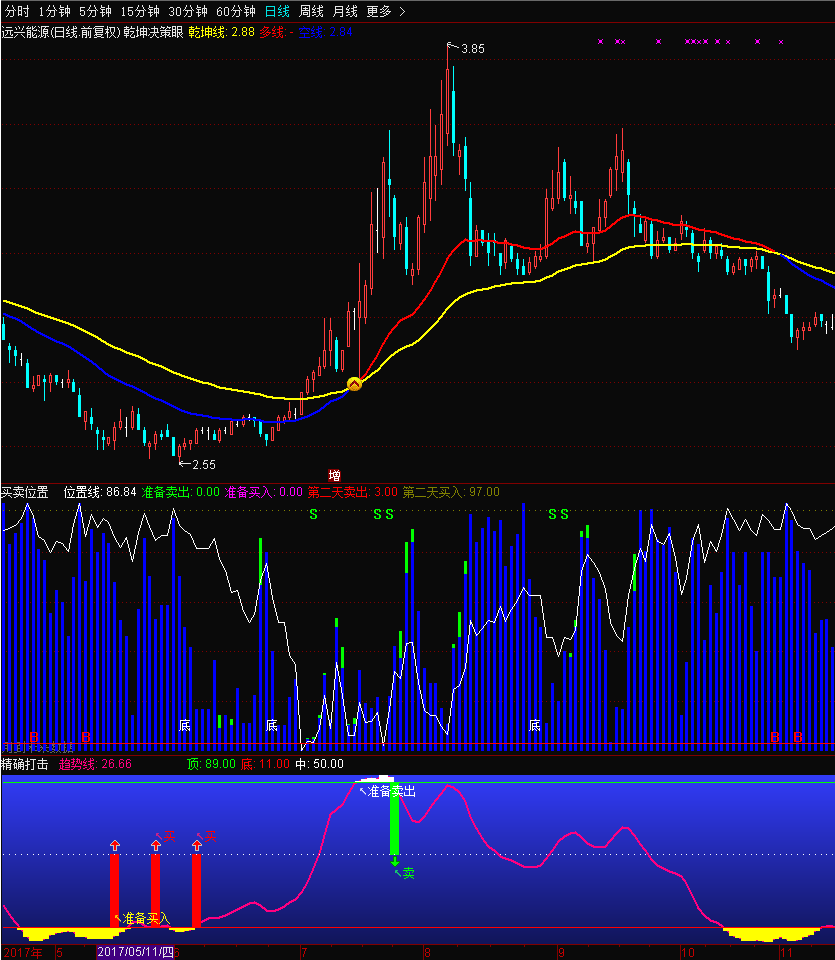835x960 pixels.
Task: Click the stock title 远兴能源(日线.前复权)
Action: 61,32
